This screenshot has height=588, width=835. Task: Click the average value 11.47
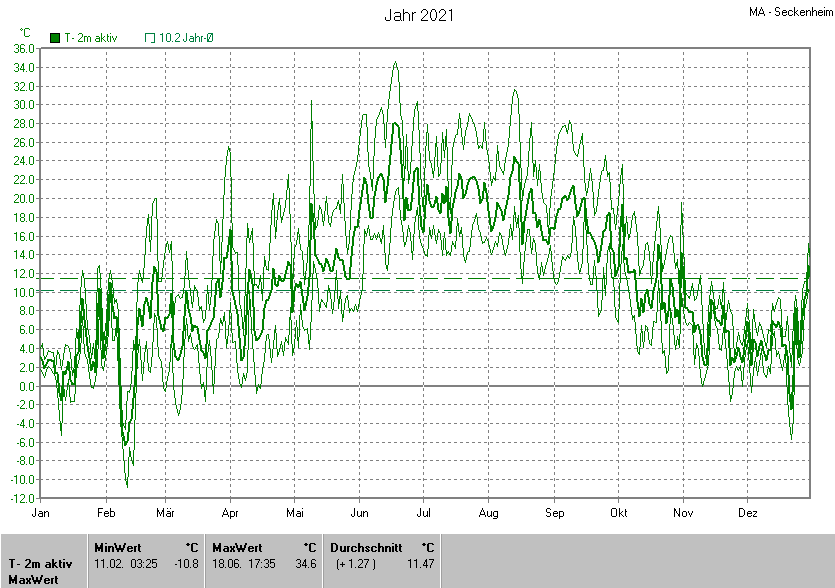click(x=420, y=564)
